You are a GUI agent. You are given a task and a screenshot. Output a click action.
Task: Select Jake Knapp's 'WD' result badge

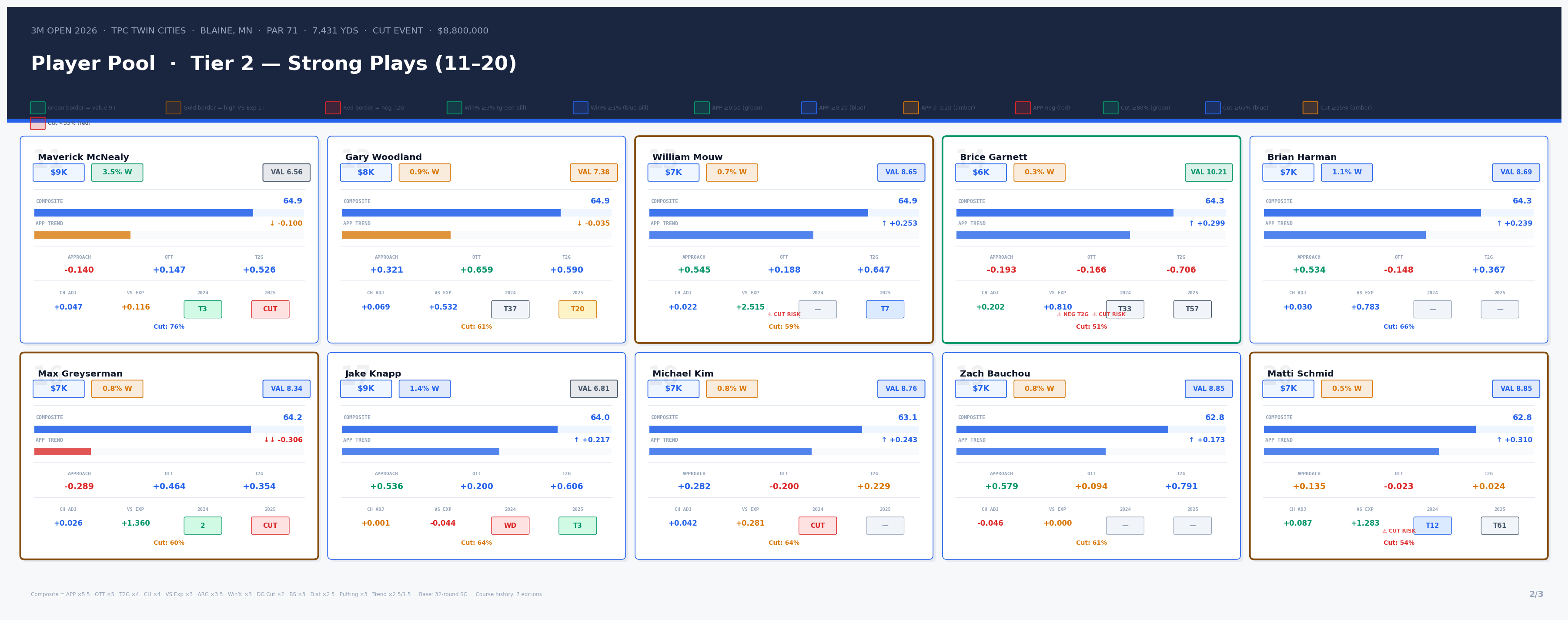(510, 526)
